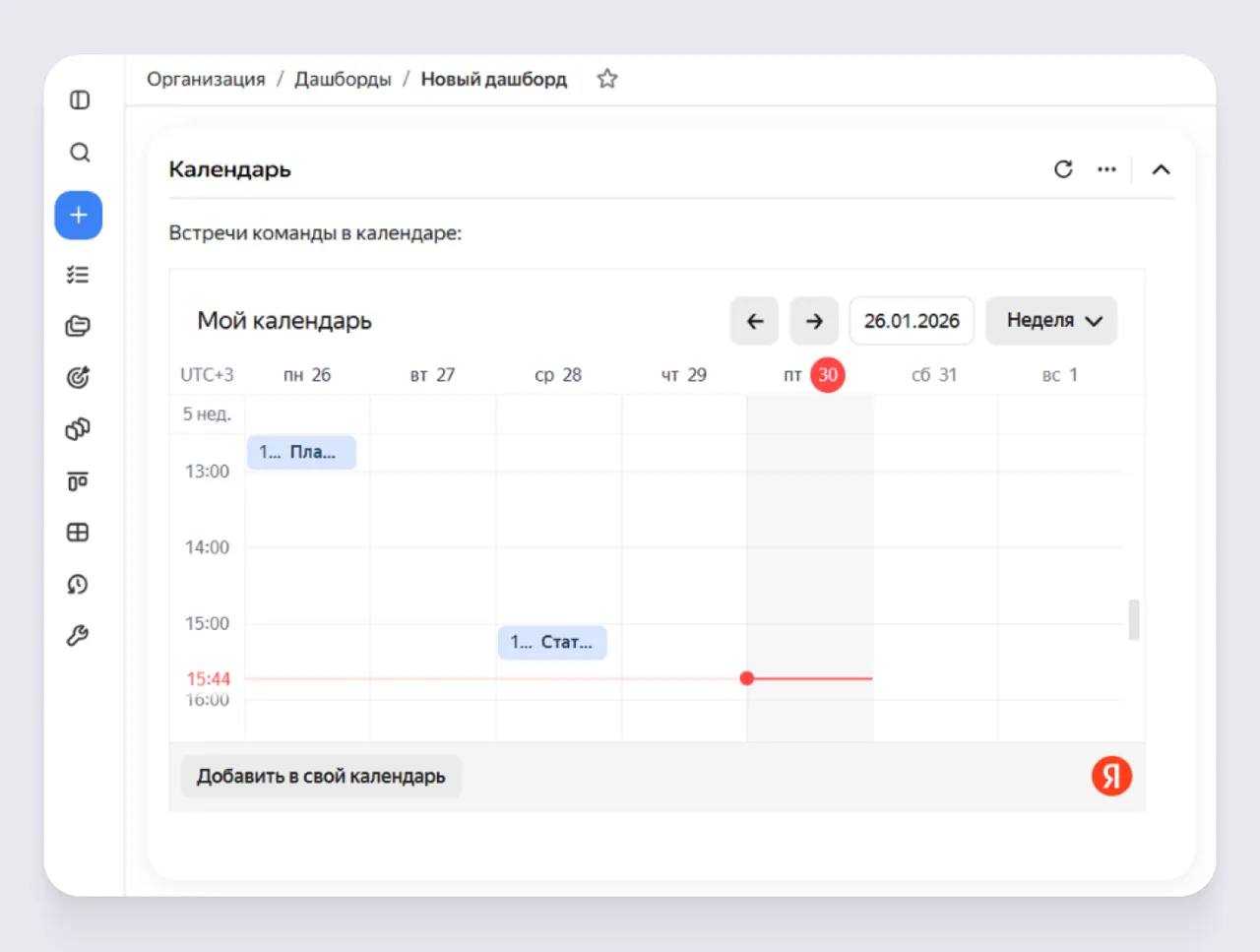Collapse the Календарь widget with chevron
1260x952 pixels.
coord(1161,169)
